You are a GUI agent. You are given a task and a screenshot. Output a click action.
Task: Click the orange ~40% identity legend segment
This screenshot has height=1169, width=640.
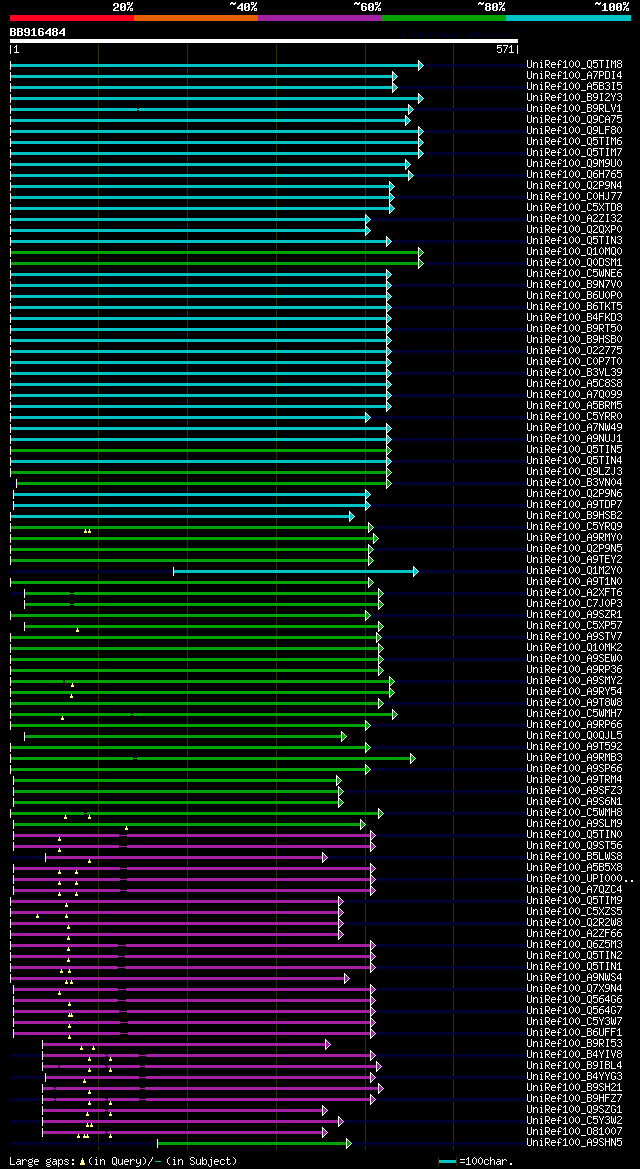click(196, 17)
